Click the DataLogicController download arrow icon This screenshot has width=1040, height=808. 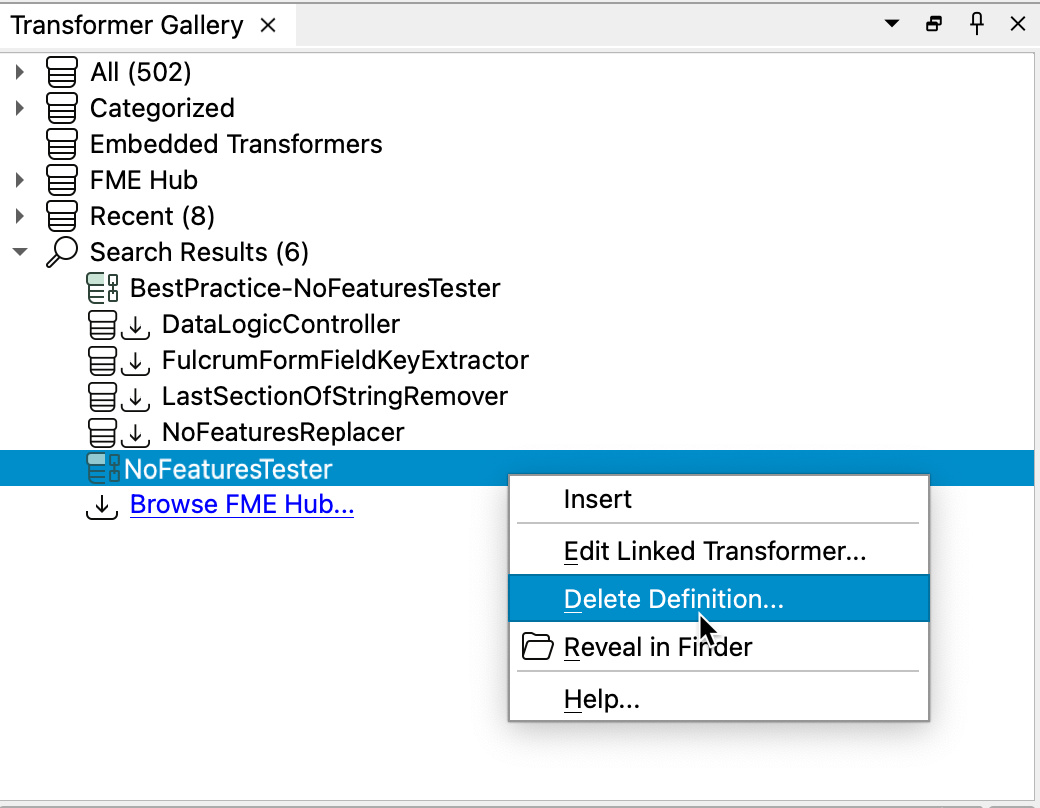[x=135, y=326]
